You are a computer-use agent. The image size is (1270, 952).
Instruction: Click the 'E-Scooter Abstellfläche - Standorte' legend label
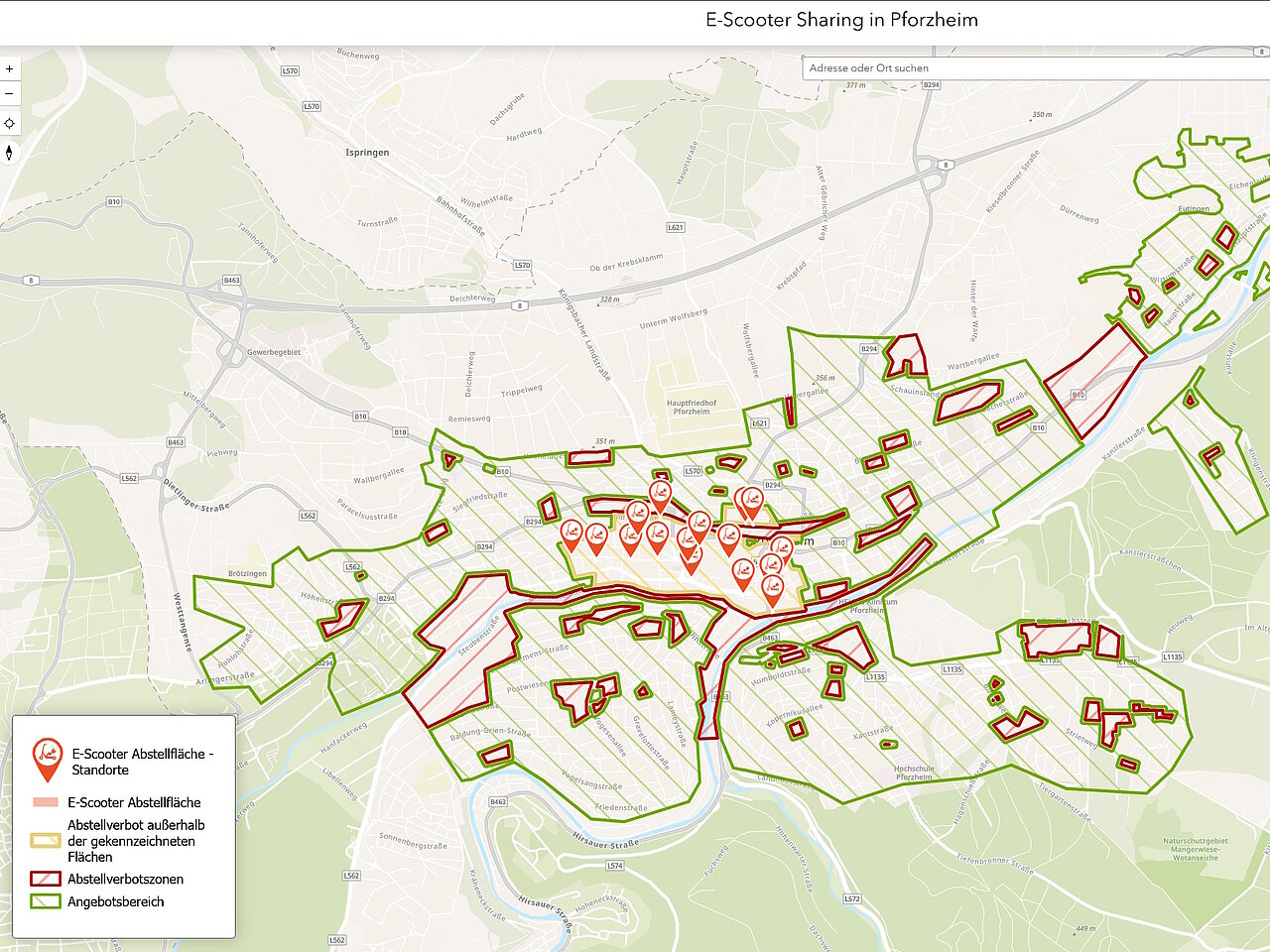pyautogui.click(x=142, y=762)
